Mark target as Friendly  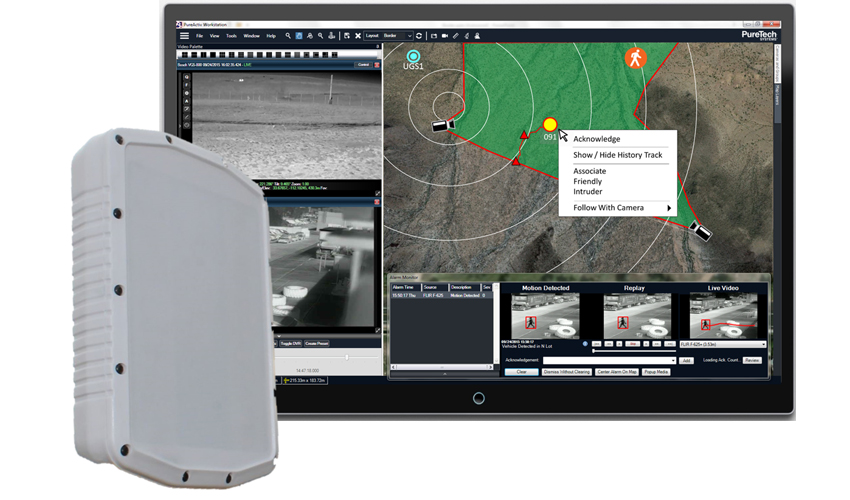point(588,181)
